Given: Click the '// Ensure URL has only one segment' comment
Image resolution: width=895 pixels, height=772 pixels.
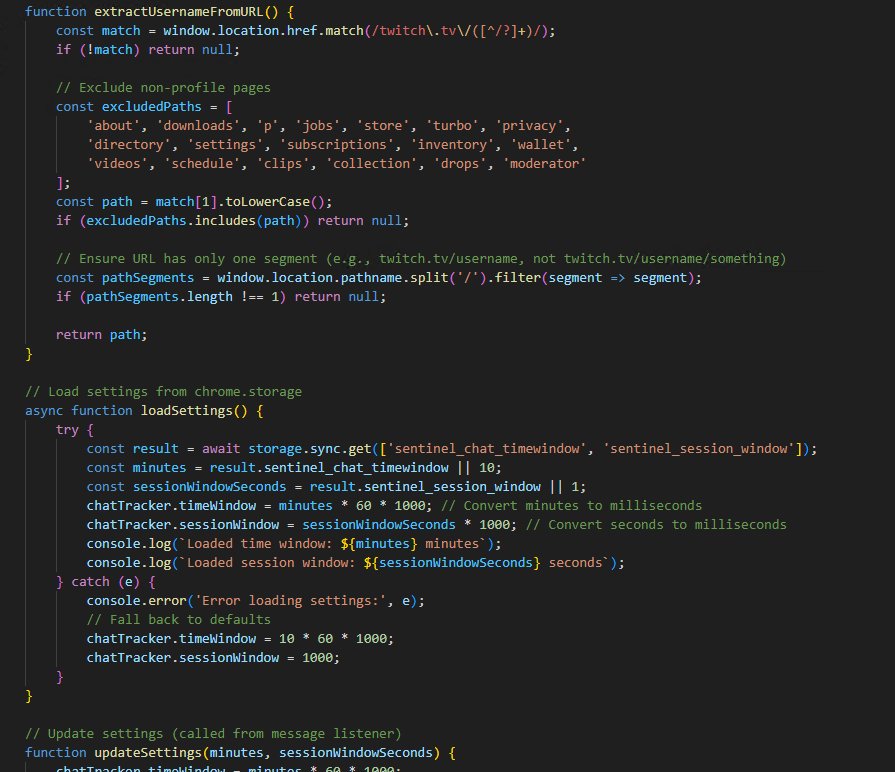Looking at the screenshot, I should tap(421, 258).
